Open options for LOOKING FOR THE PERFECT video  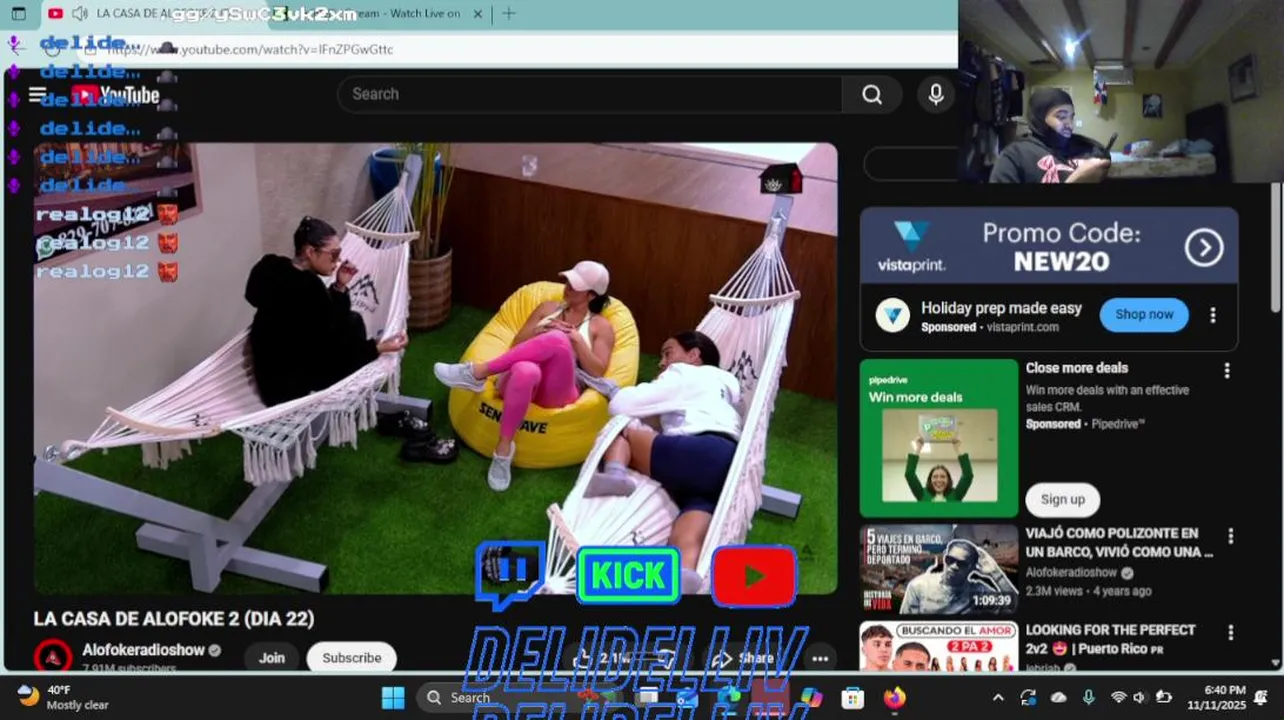tap(1231, 632)
